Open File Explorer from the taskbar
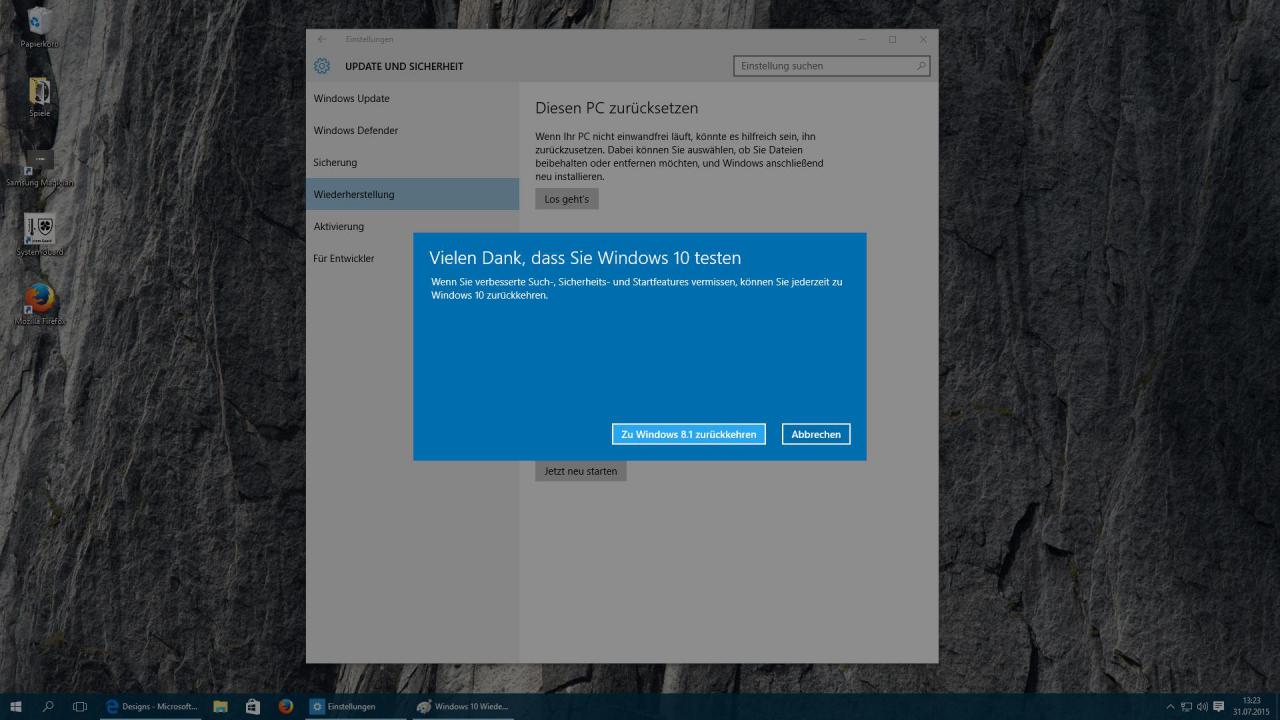 pos(221,706)
